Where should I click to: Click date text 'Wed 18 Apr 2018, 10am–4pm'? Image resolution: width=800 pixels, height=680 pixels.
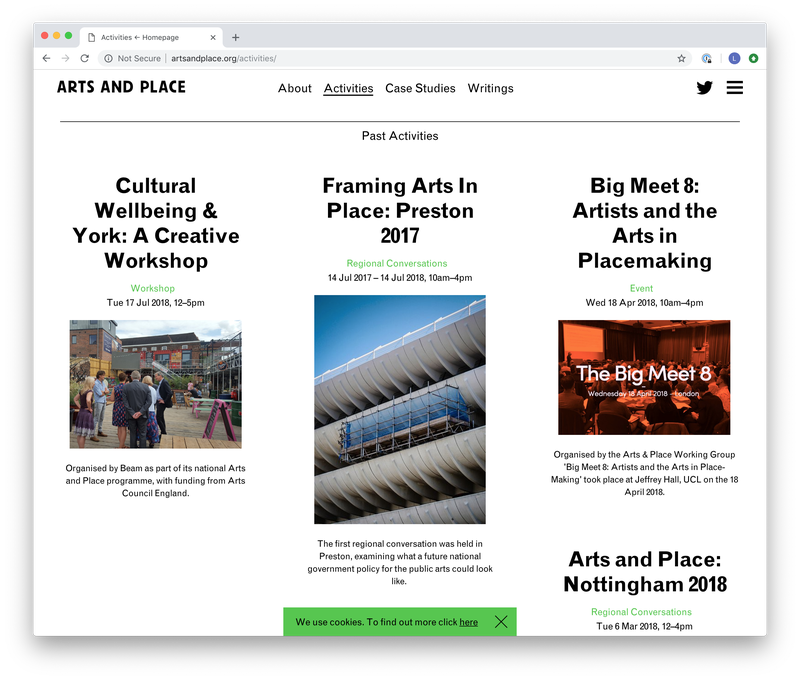644,303
